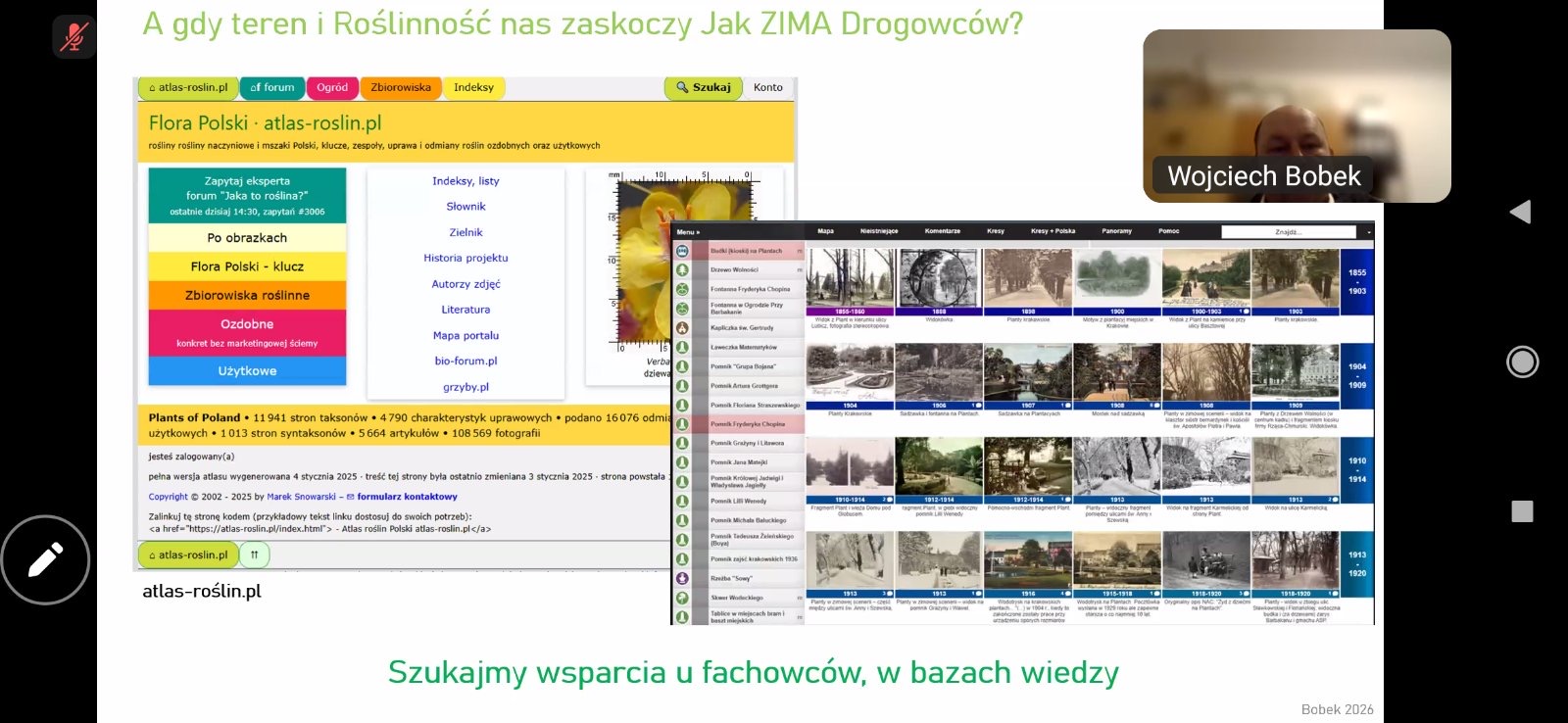Click the Szukaj search button
The image size is (1568, 723).
pyautogui.click(x=703, y=87)
